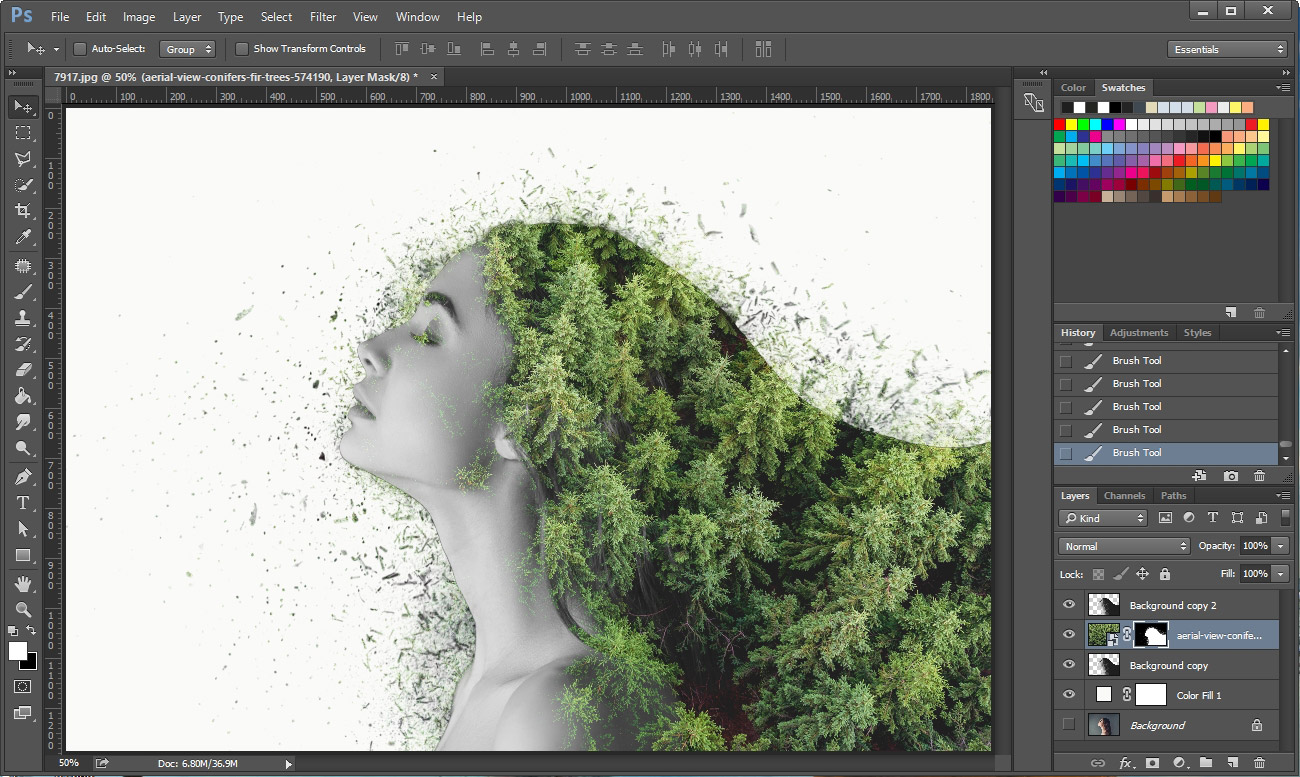The width and height of the screenshot is (1300, 777).
Task: Hide the Background copy layer
Action: pos(1069,665)
